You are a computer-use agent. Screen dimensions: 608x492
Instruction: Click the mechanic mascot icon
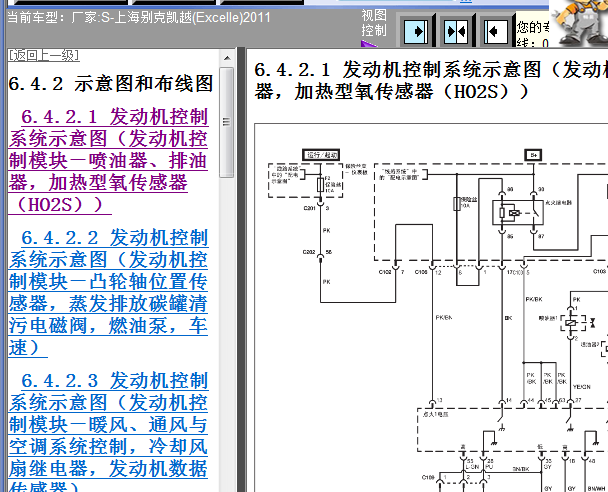point(579,22)
